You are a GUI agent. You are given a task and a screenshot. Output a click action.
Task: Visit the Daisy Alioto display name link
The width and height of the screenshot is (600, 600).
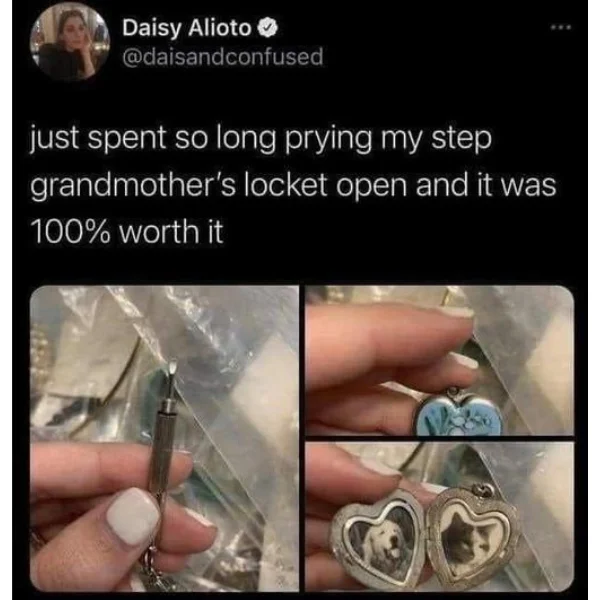click(186, 28)
